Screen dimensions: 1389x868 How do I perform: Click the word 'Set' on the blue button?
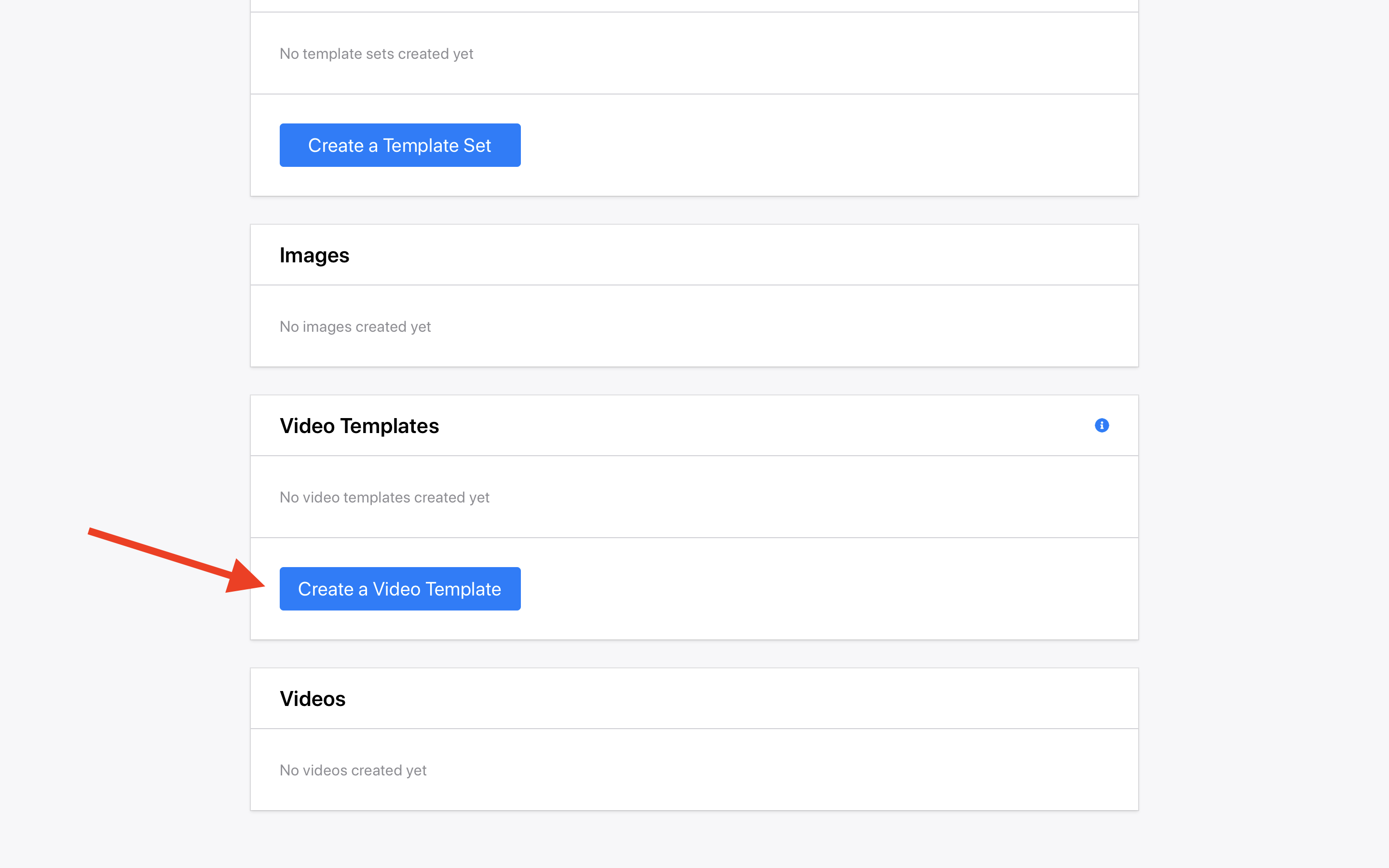(477, 145)
